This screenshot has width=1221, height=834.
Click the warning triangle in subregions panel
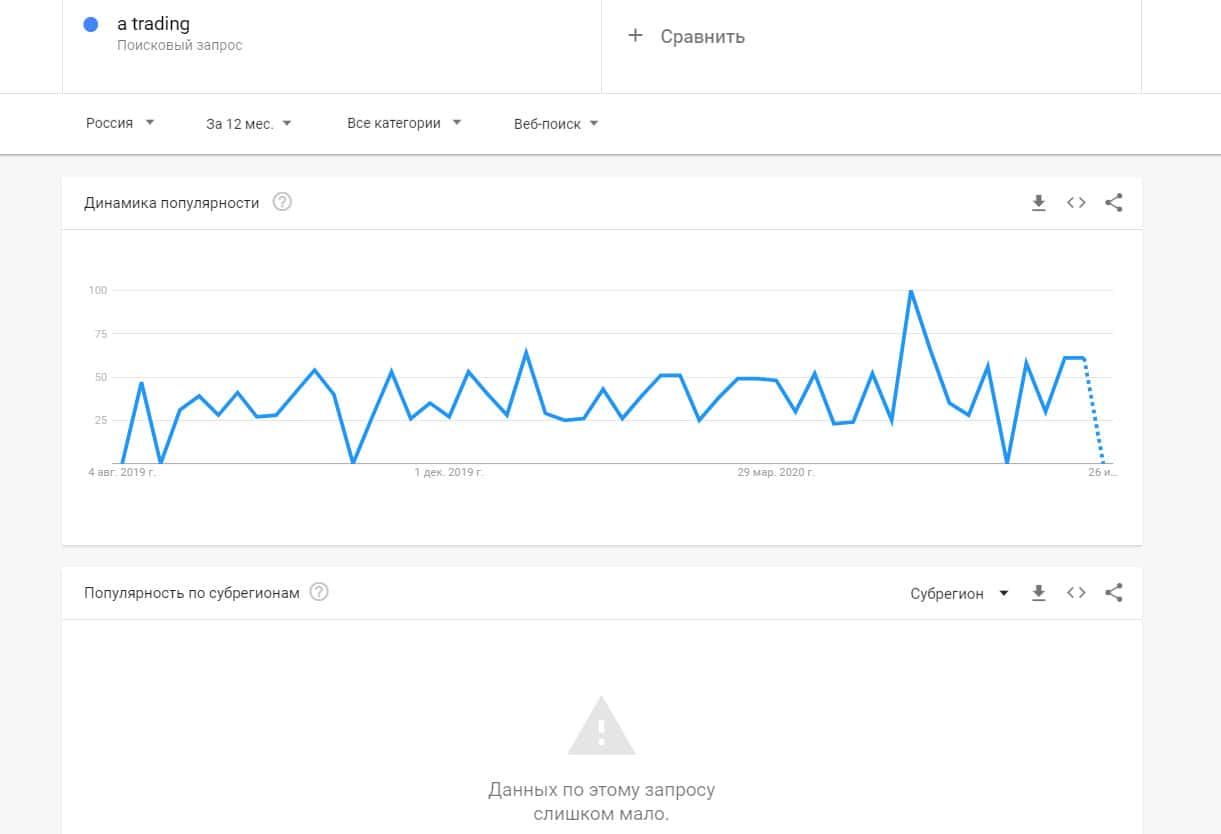[601, 726]
